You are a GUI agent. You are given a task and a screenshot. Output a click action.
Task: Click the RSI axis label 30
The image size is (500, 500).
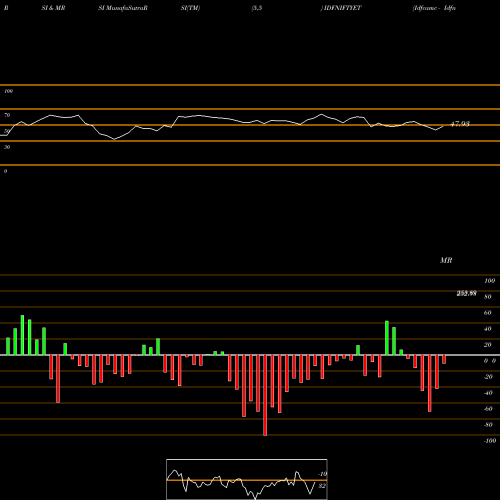click(7, 147)
